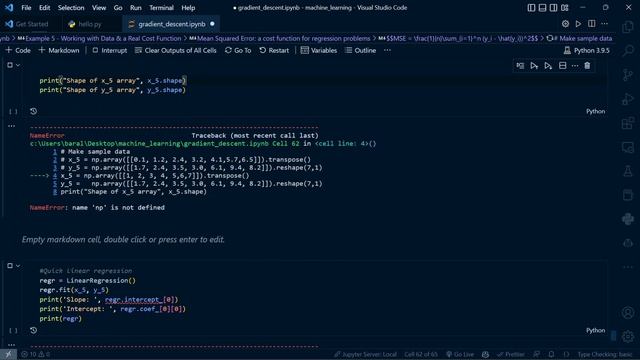Screen dimensions: 640x360
Task: Switch to the hello.py tab
Action: [x=89, y=24]
